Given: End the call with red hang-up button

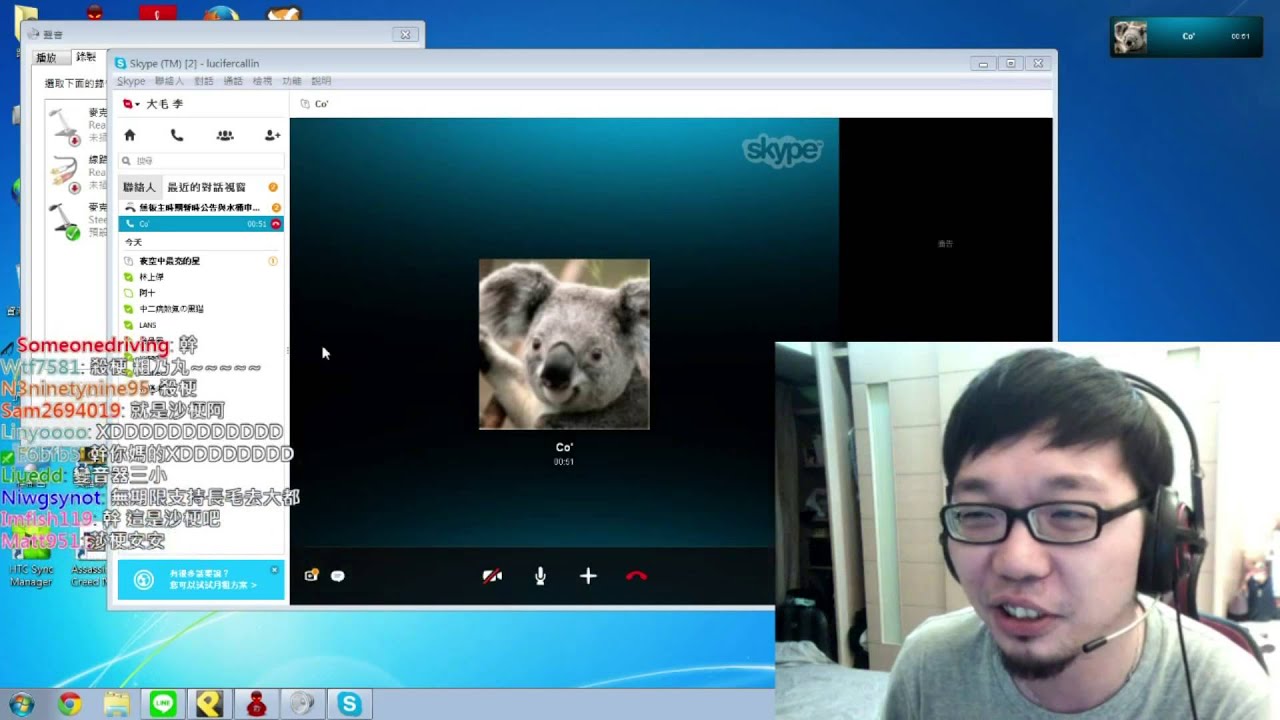Looking at the screenshot, I should coord(636,576).
